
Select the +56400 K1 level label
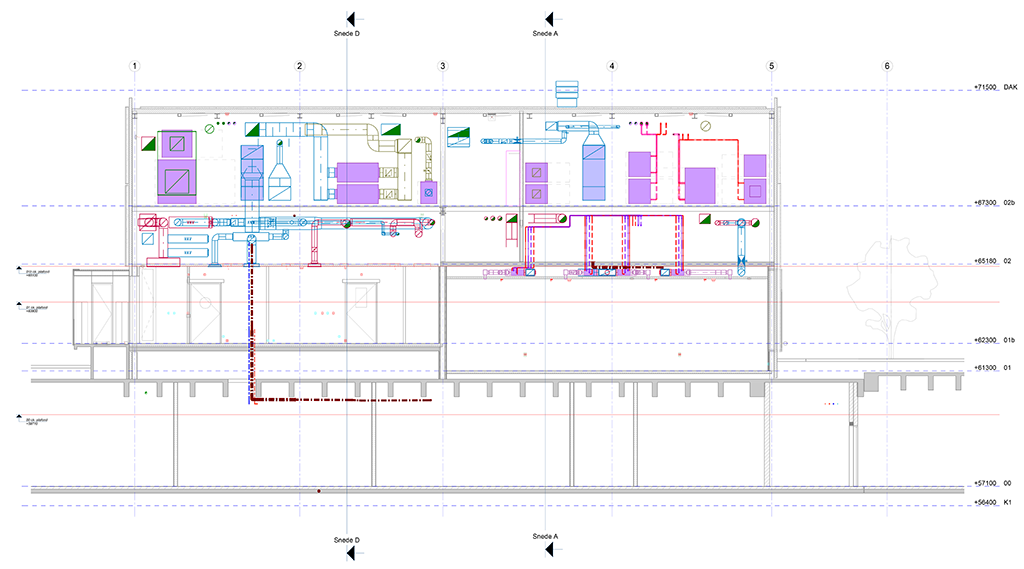pyautogui.click(x=993, y=502)
